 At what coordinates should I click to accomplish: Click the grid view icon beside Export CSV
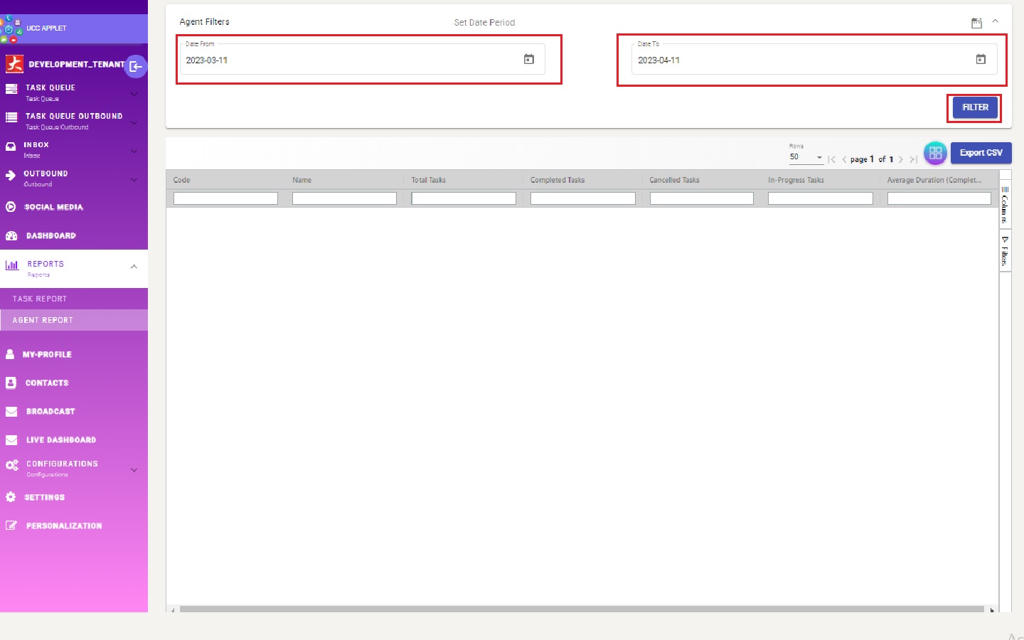[935, 153]
